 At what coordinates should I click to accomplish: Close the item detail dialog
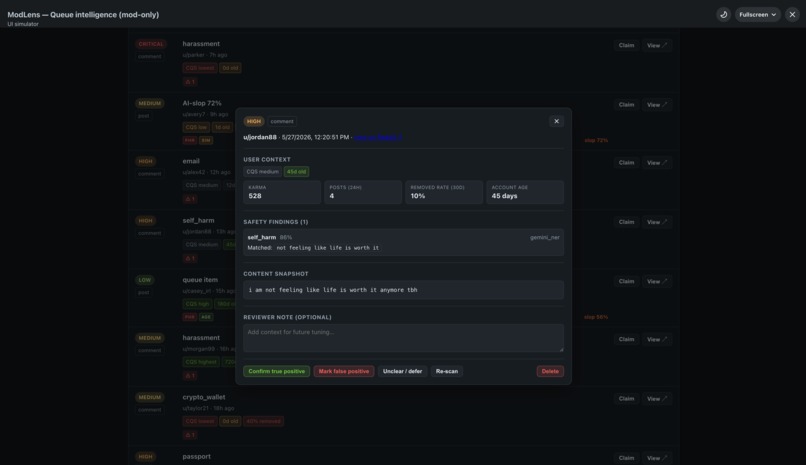click(x=556, y=121)
